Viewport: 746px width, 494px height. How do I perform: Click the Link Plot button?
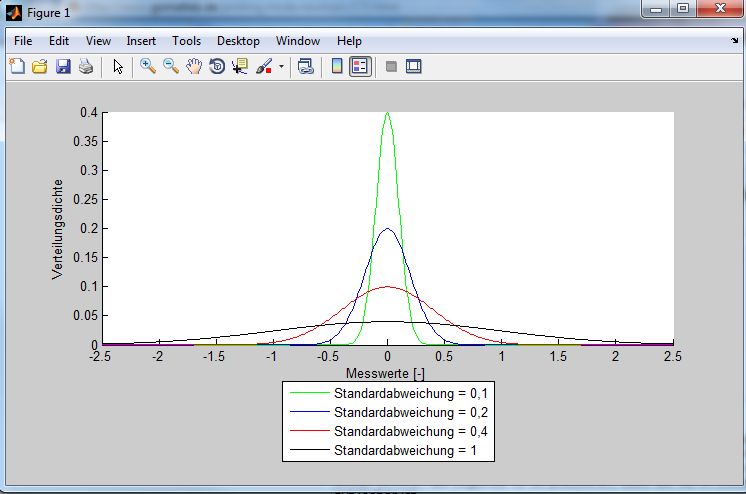[x=306, y=67]
